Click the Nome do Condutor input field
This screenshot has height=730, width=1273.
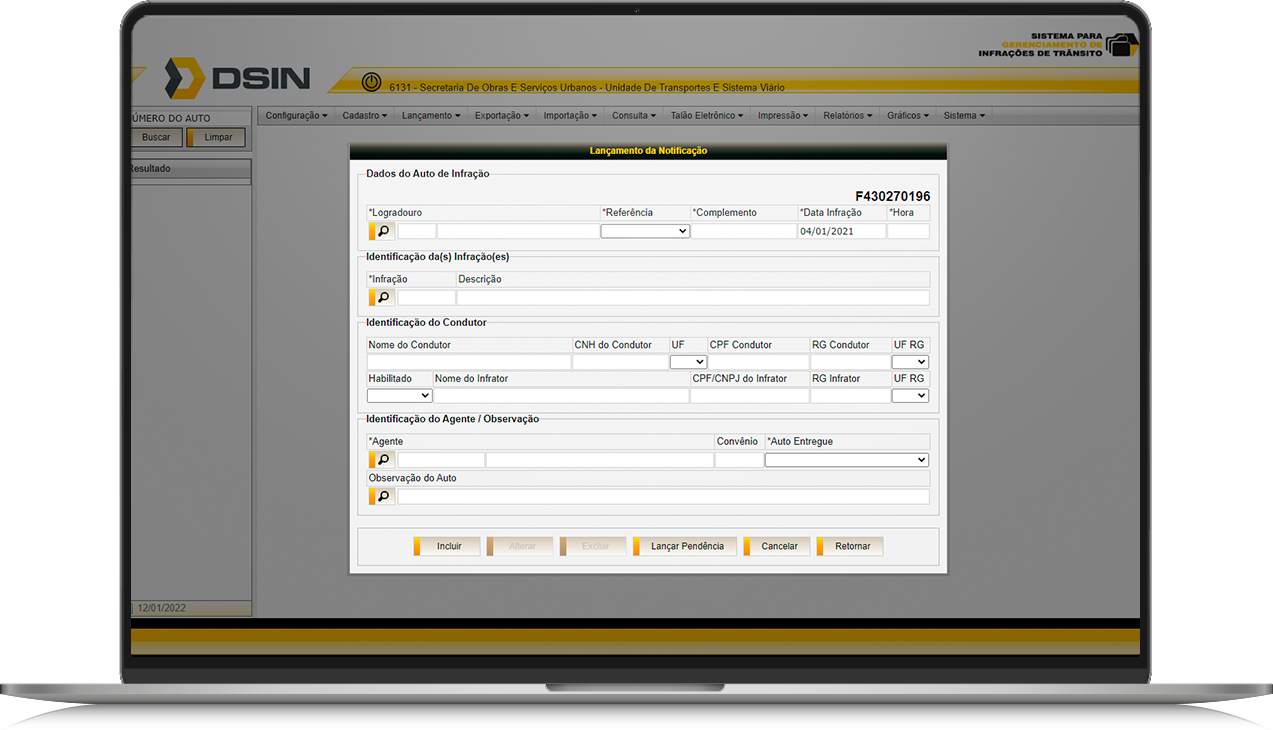coord(469,362)
